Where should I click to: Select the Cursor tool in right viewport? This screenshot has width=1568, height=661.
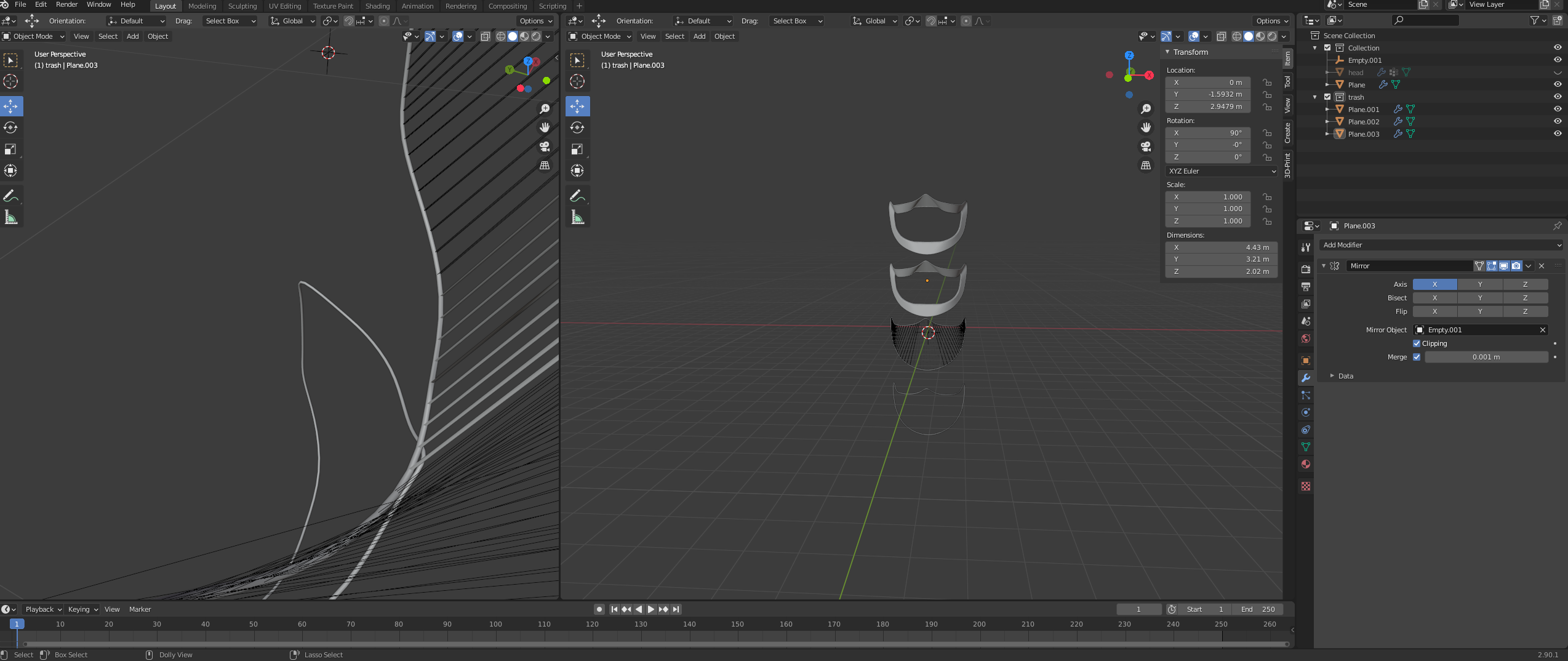coord(577,81)
